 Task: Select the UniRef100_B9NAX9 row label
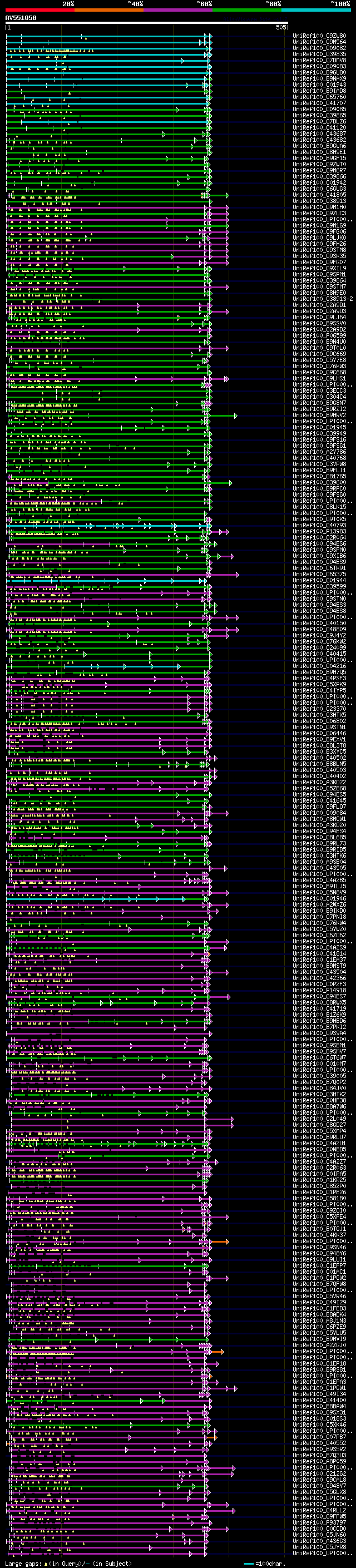[x=319, y=78]
